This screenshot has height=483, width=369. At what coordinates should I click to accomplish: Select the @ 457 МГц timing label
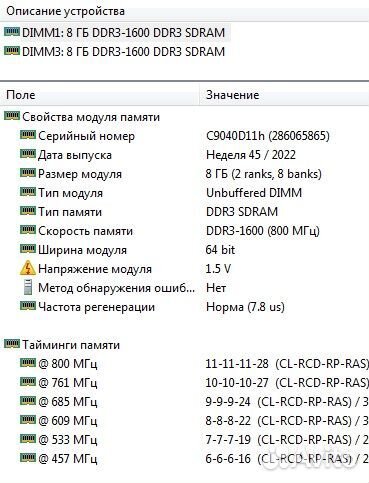pos(68,459)
